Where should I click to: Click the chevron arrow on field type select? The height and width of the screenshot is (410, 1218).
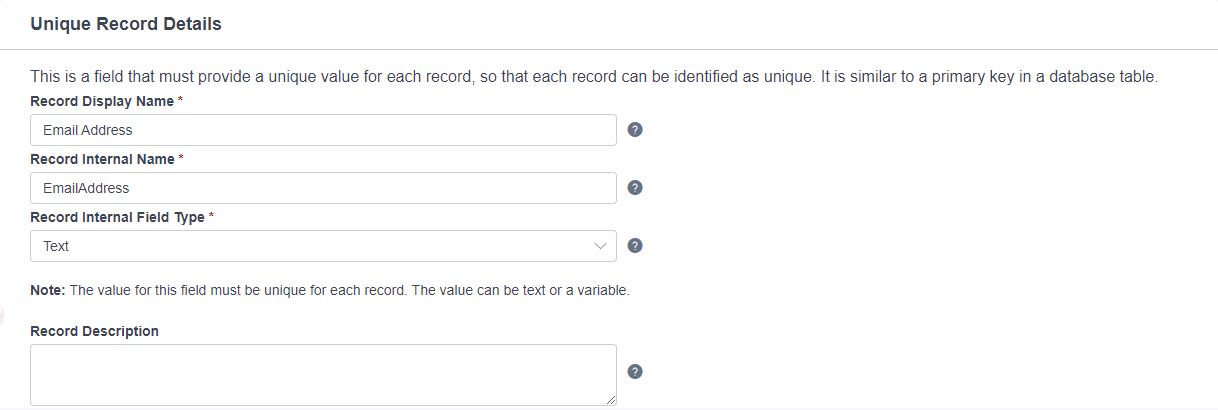pos(600,246)
